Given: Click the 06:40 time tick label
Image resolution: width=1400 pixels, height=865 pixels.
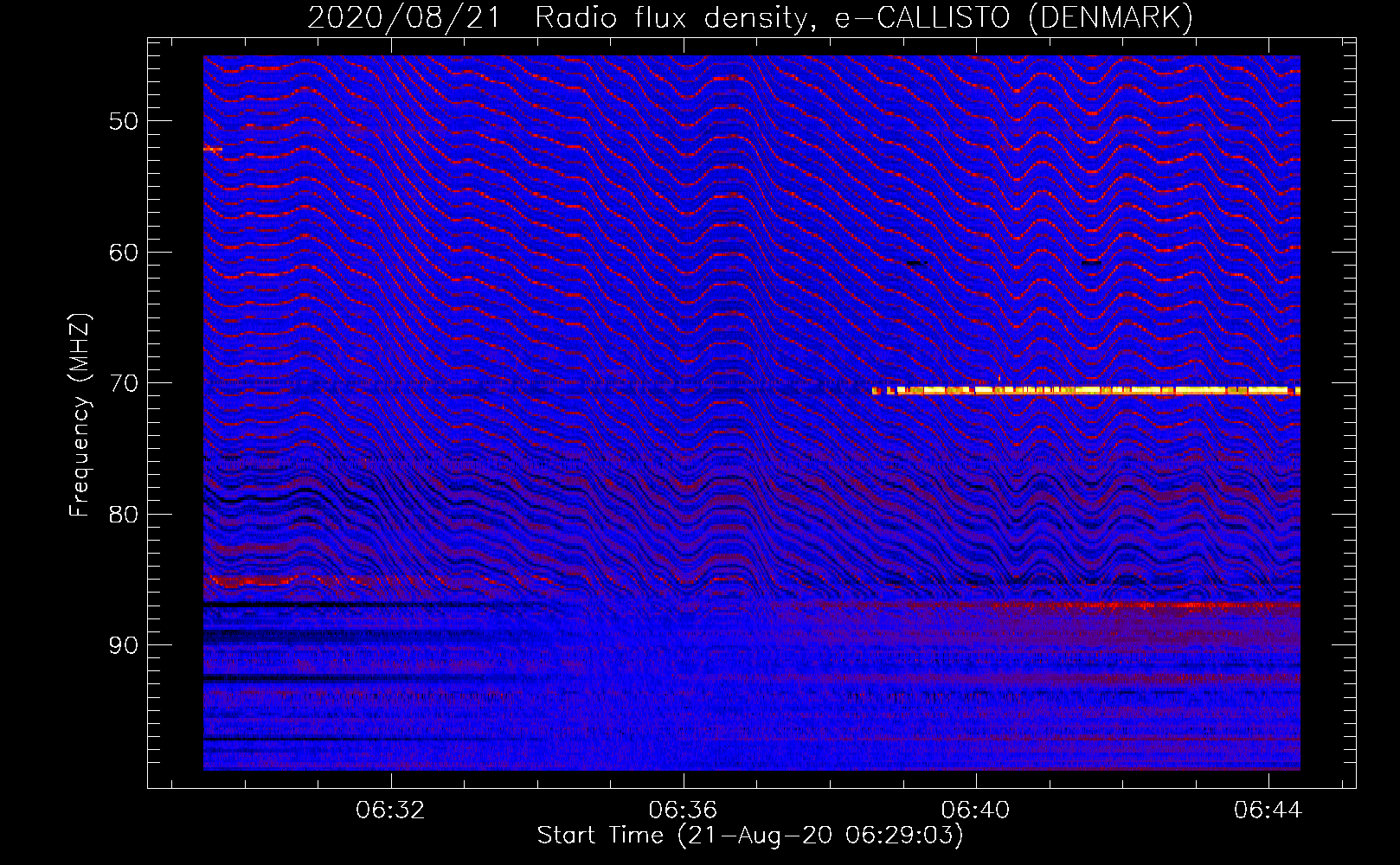Looking at the screenshot, I should (976, 811).
